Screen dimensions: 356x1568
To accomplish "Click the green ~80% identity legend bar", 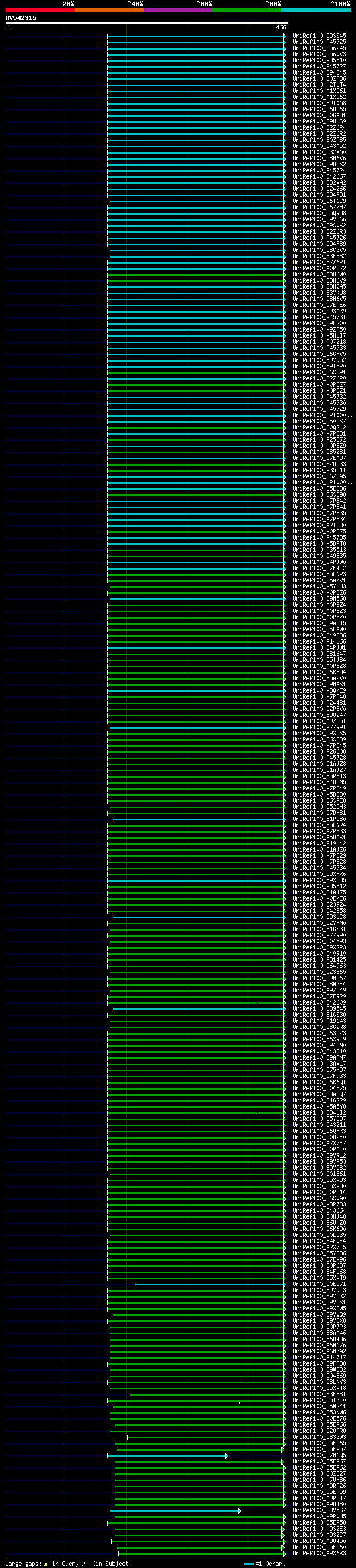I will click(247, 10).
